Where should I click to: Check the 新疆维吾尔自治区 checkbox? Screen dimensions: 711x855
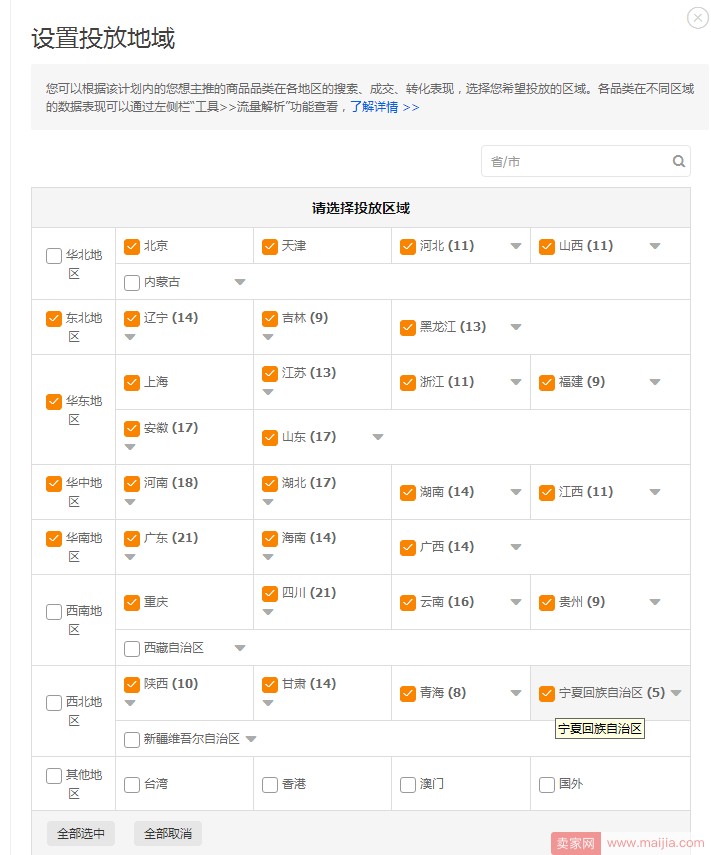click(x=132, y=740)
